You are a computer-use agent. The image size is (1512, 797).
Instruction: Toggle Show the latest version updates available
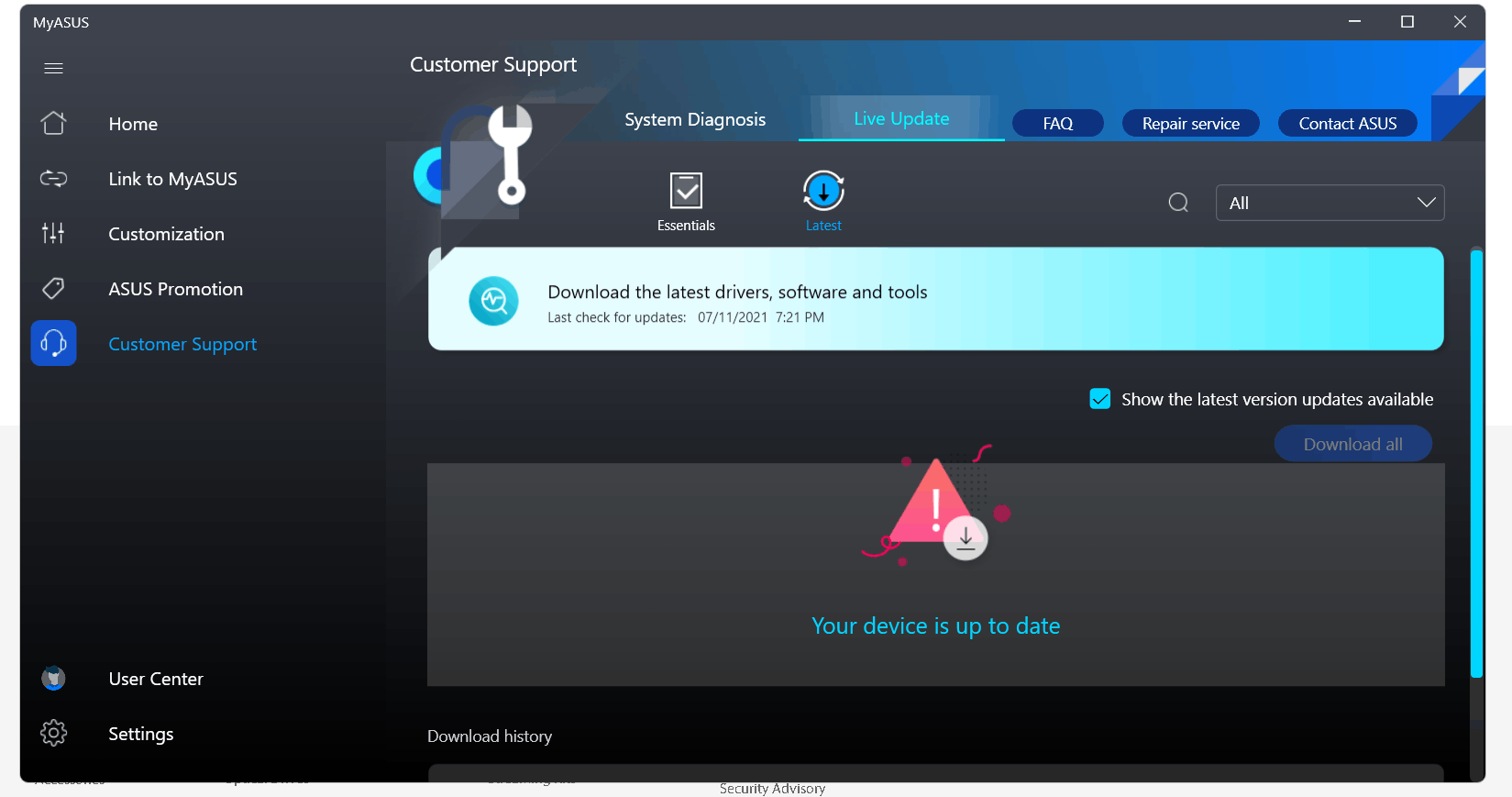1100,399
